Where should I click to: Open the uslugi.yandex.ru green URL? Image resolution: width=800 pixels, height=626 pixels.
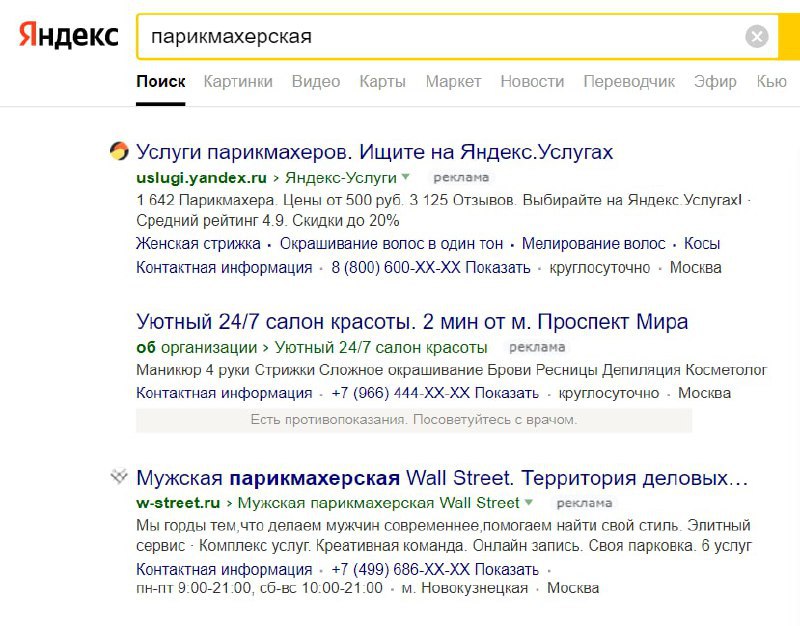tap(202, 178)
